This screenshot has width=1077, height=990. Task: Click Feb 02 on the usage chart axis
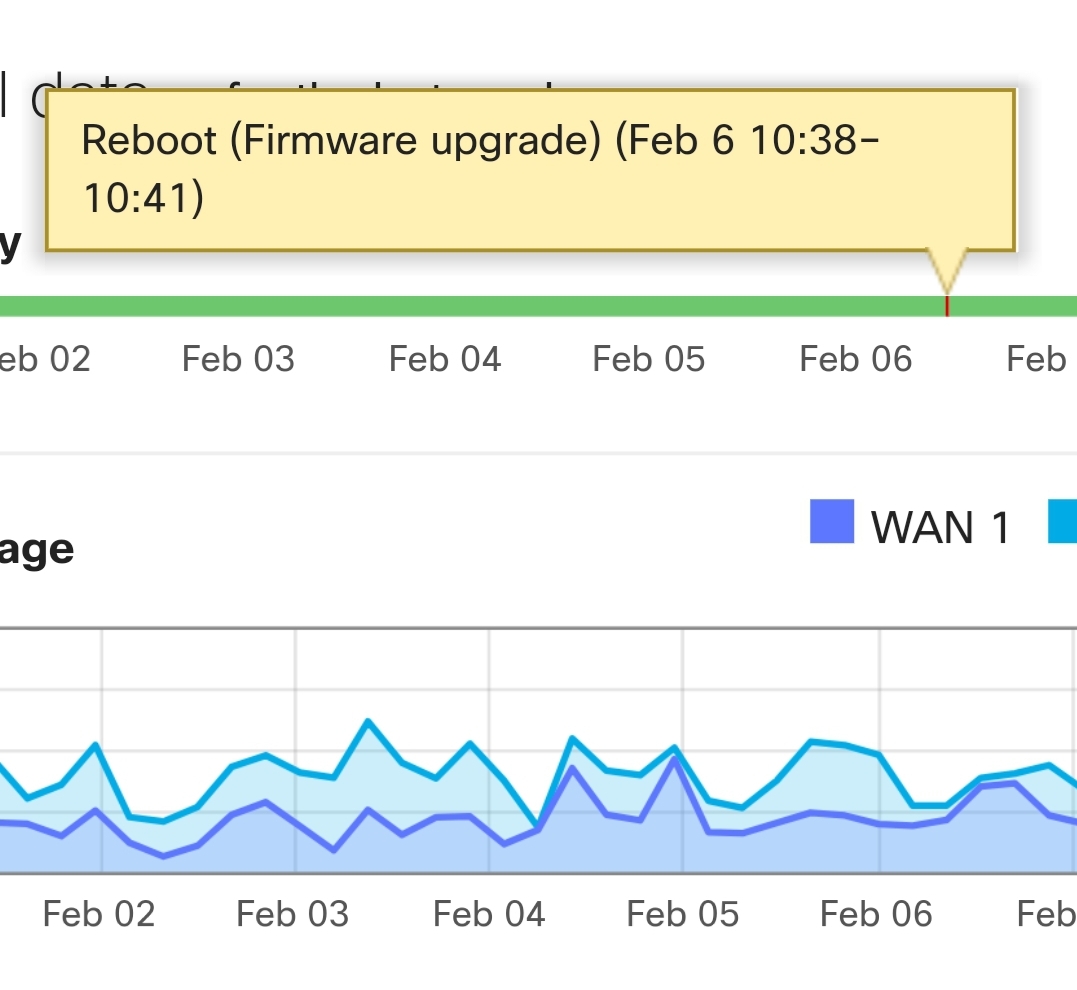point(98,913)
